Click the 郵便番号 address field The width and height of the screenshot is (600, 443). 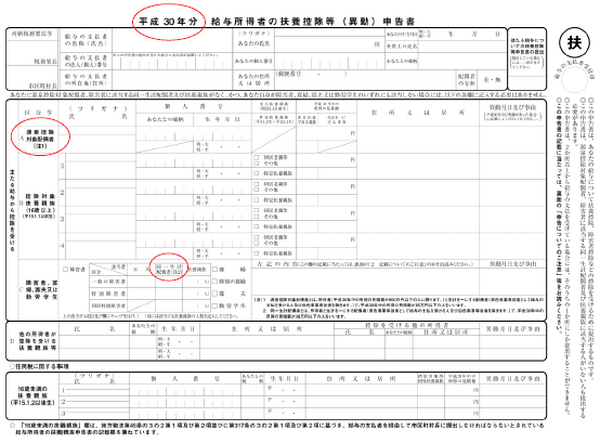click(365, 80)
